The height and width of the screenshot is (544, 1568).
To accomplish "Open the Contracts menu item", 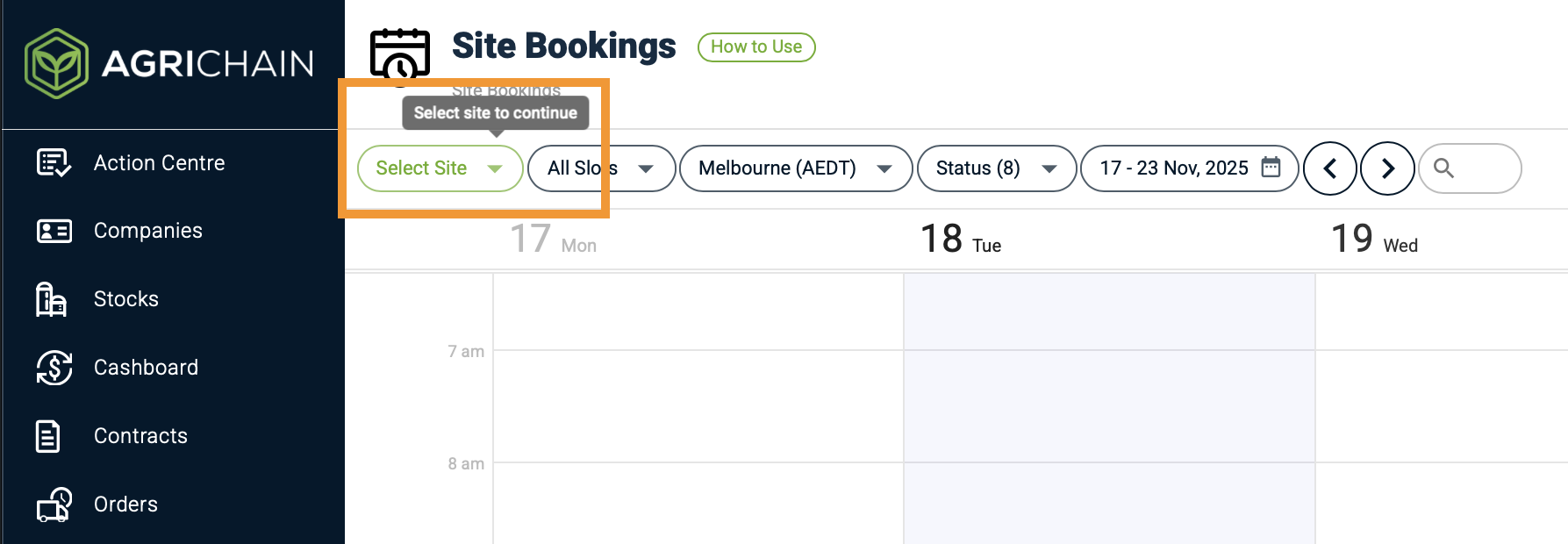I will click(140, 436).
